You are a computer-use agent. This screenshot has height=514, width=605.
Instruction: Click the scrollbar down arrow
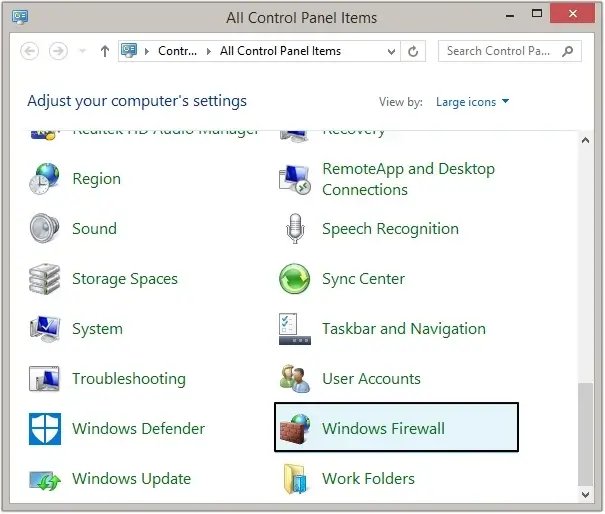[x=585, y=494]
